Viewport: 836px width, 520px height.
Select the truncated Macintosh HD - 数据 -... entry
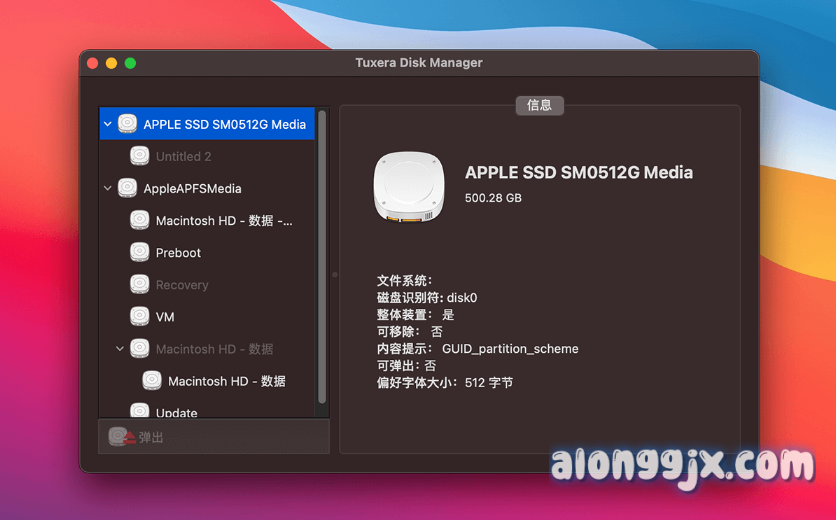tap(224, 221)
